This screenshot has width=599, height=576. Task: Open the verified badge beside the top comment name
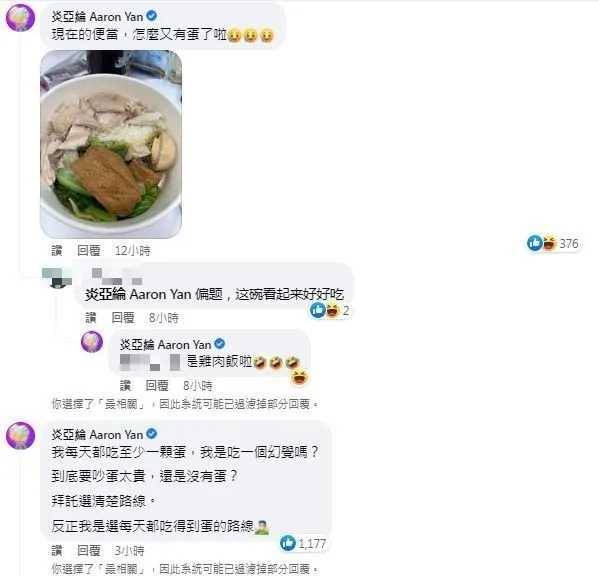(152, 16)
